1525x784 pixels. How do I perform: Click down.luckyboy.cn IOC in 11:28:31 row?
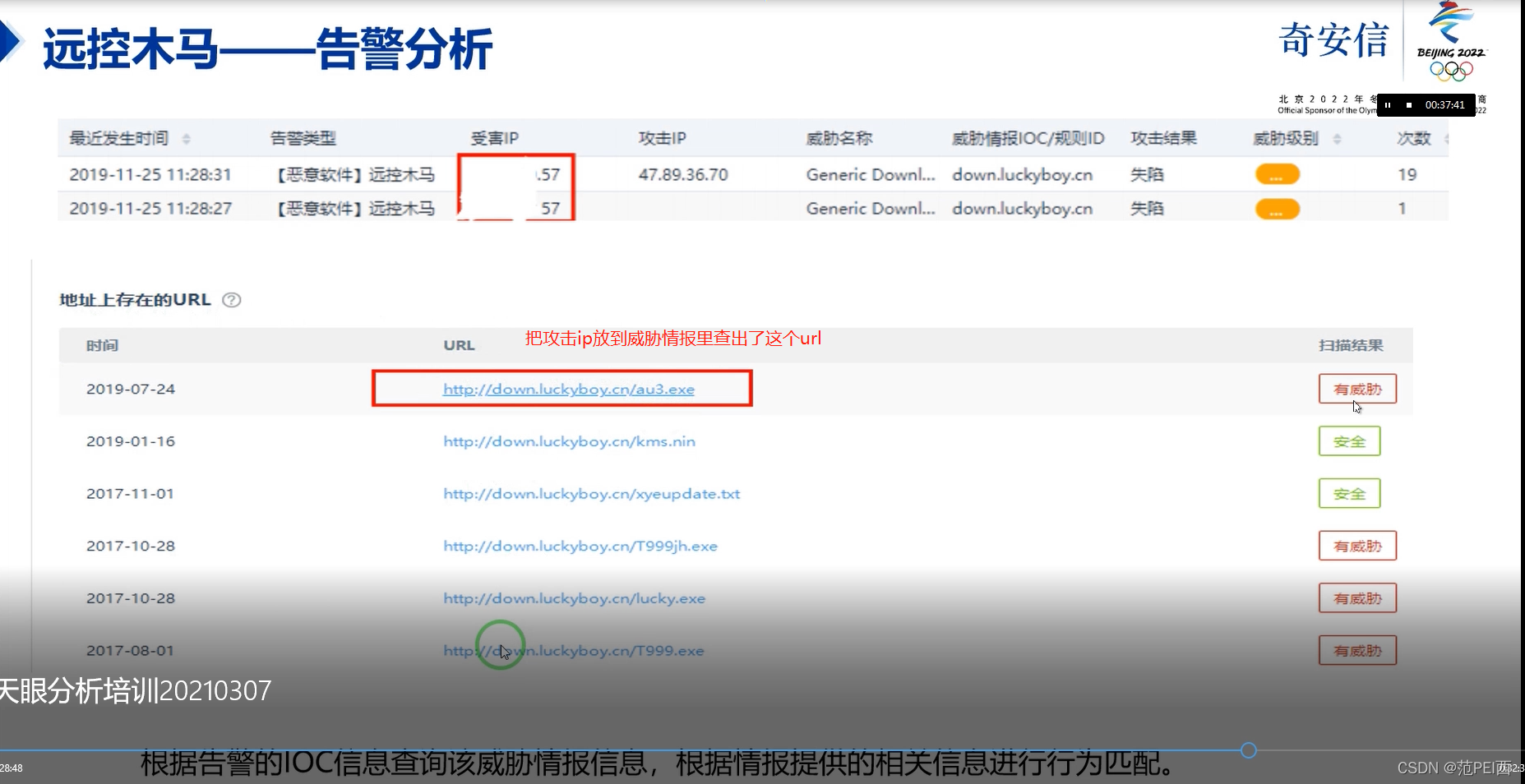pos(1022,174)
